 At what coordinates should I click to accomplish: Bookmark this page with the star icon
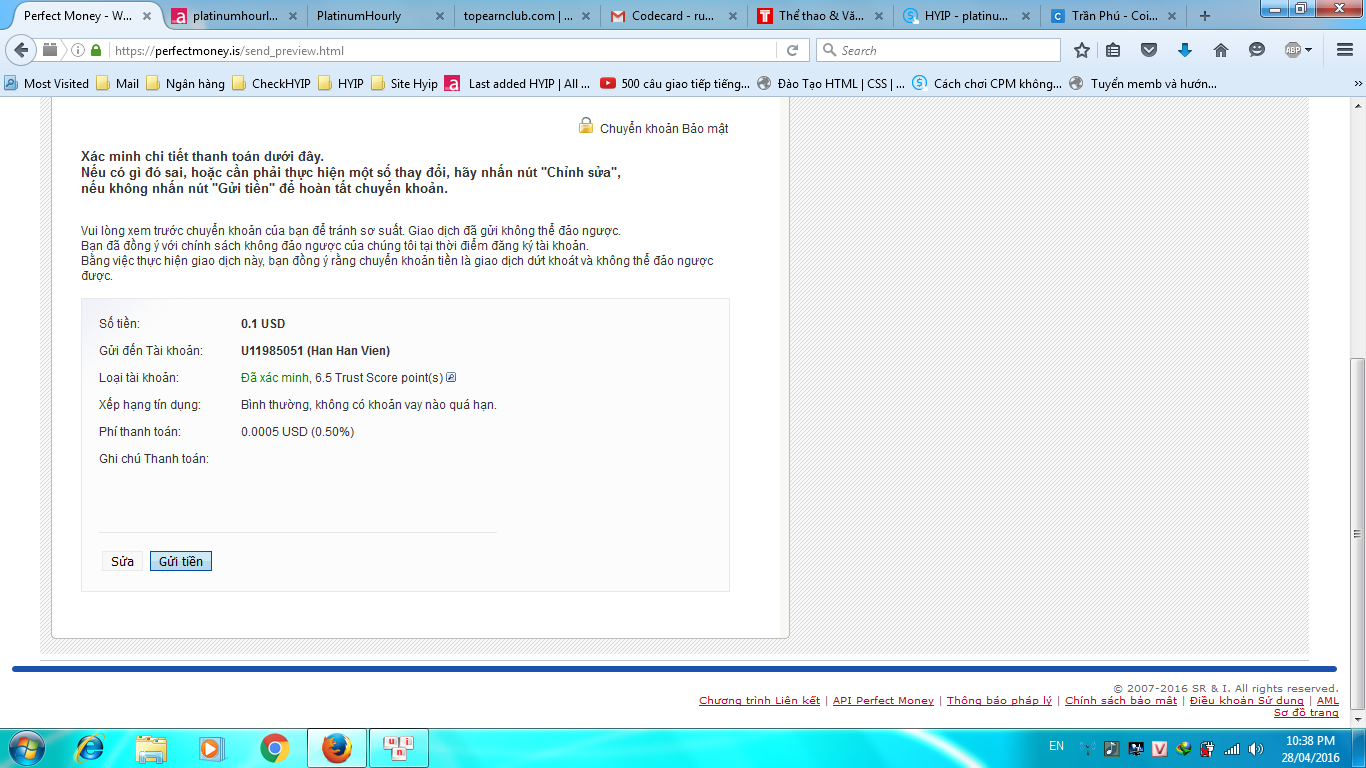(x=1081, y=50)
